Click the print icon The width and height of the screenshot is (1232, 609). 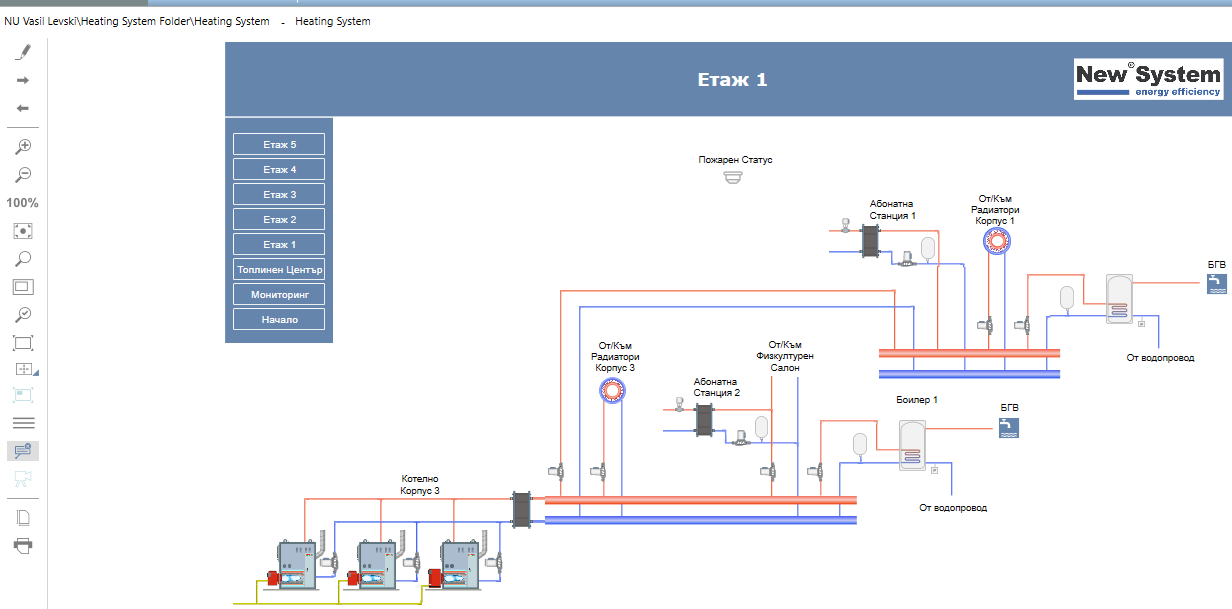[x=23, y=545]
